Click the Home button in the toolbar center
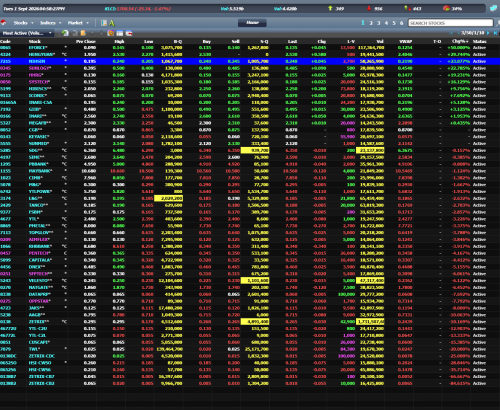This screenshot has width=500, height=410. 252,23
